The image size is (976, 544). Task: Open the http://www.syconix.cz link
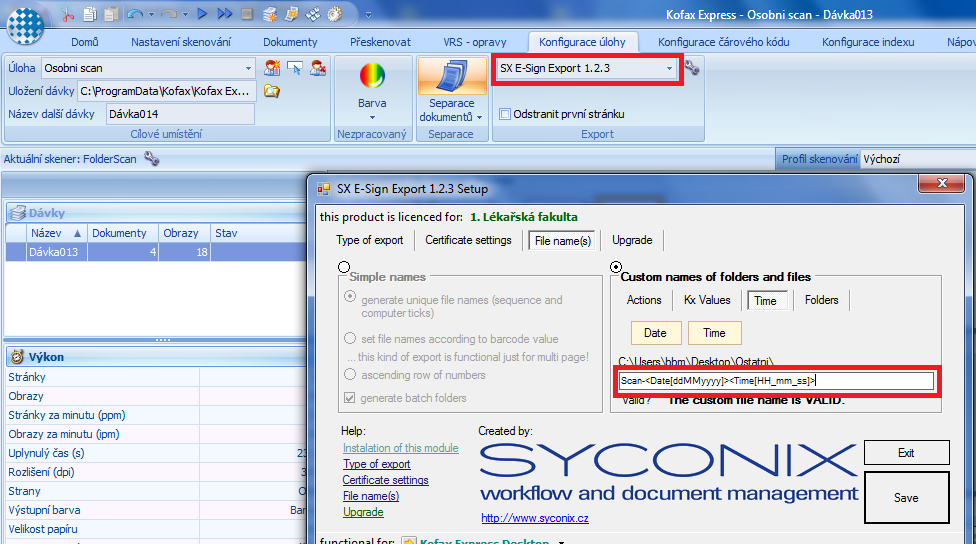pos(535,518)
